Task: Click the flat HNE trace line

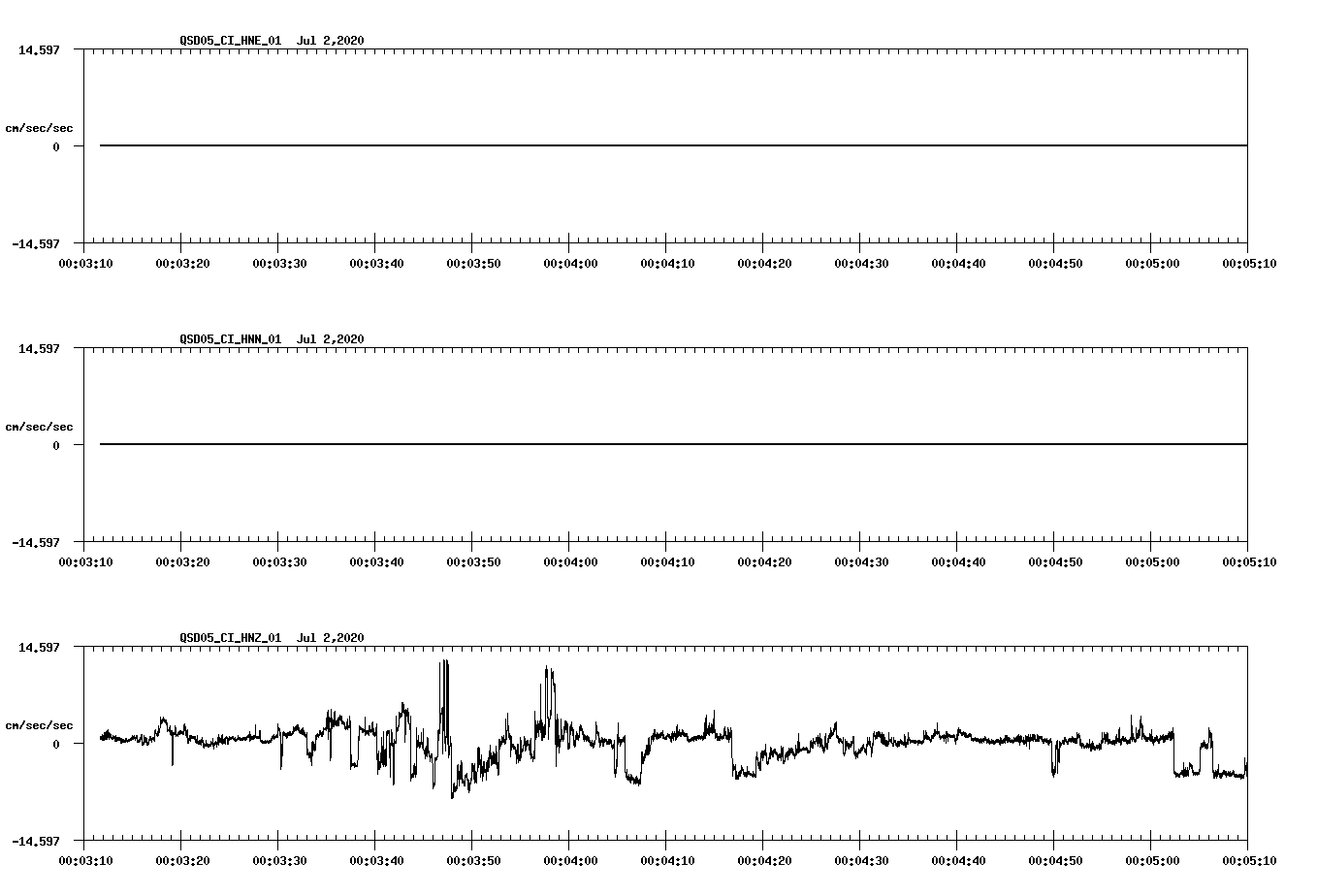Action: coord(673,145)
